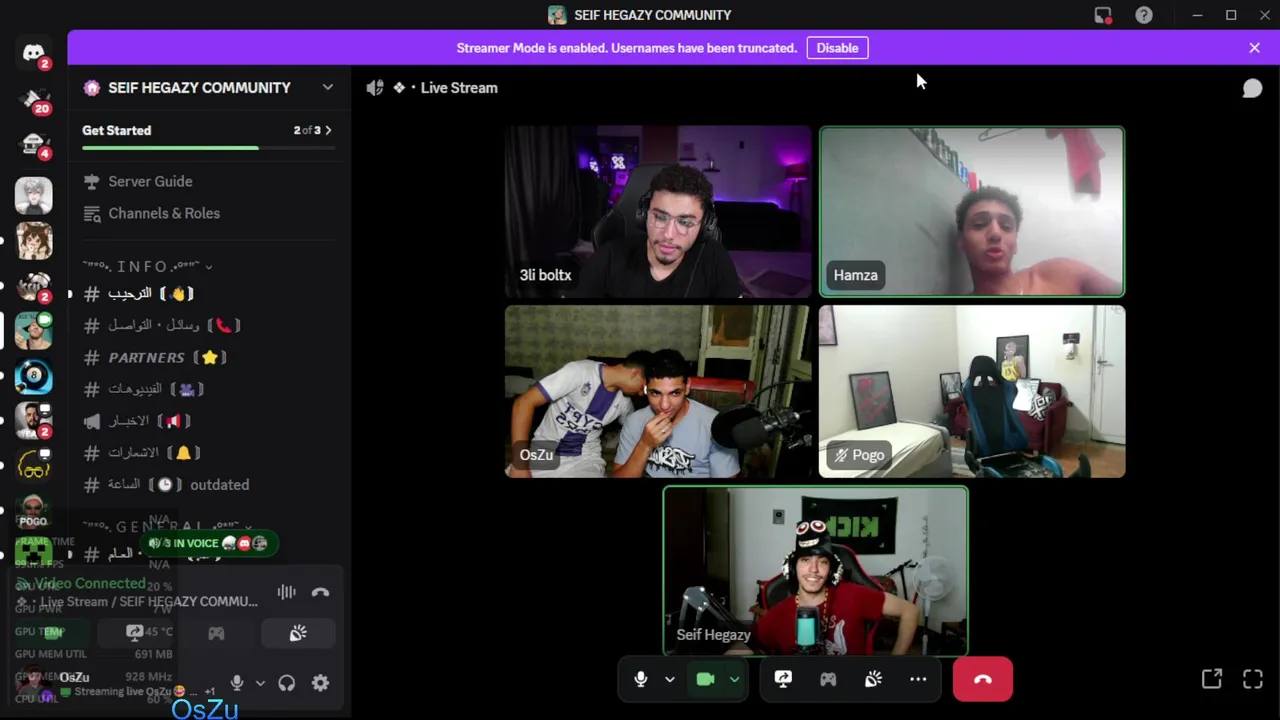Click Live Stream channel title header
This screenshot has width=1280, height=720.
459,88
